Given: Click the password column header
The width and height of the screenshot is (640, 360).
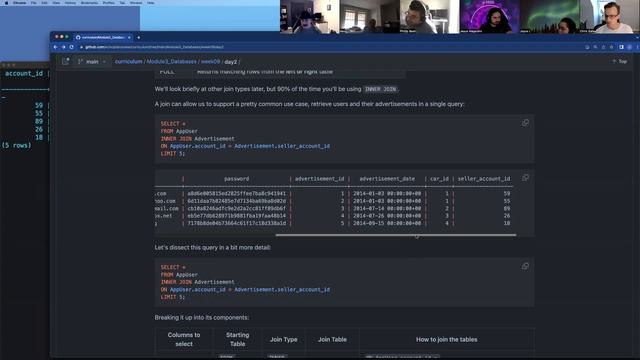Looking at the screenshot, I should [236, 179].
